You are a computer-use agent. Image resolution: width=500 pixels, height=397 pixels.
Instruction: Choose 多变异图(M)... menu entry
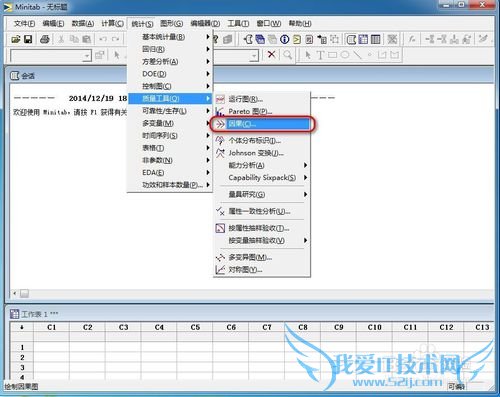point(262,257)
